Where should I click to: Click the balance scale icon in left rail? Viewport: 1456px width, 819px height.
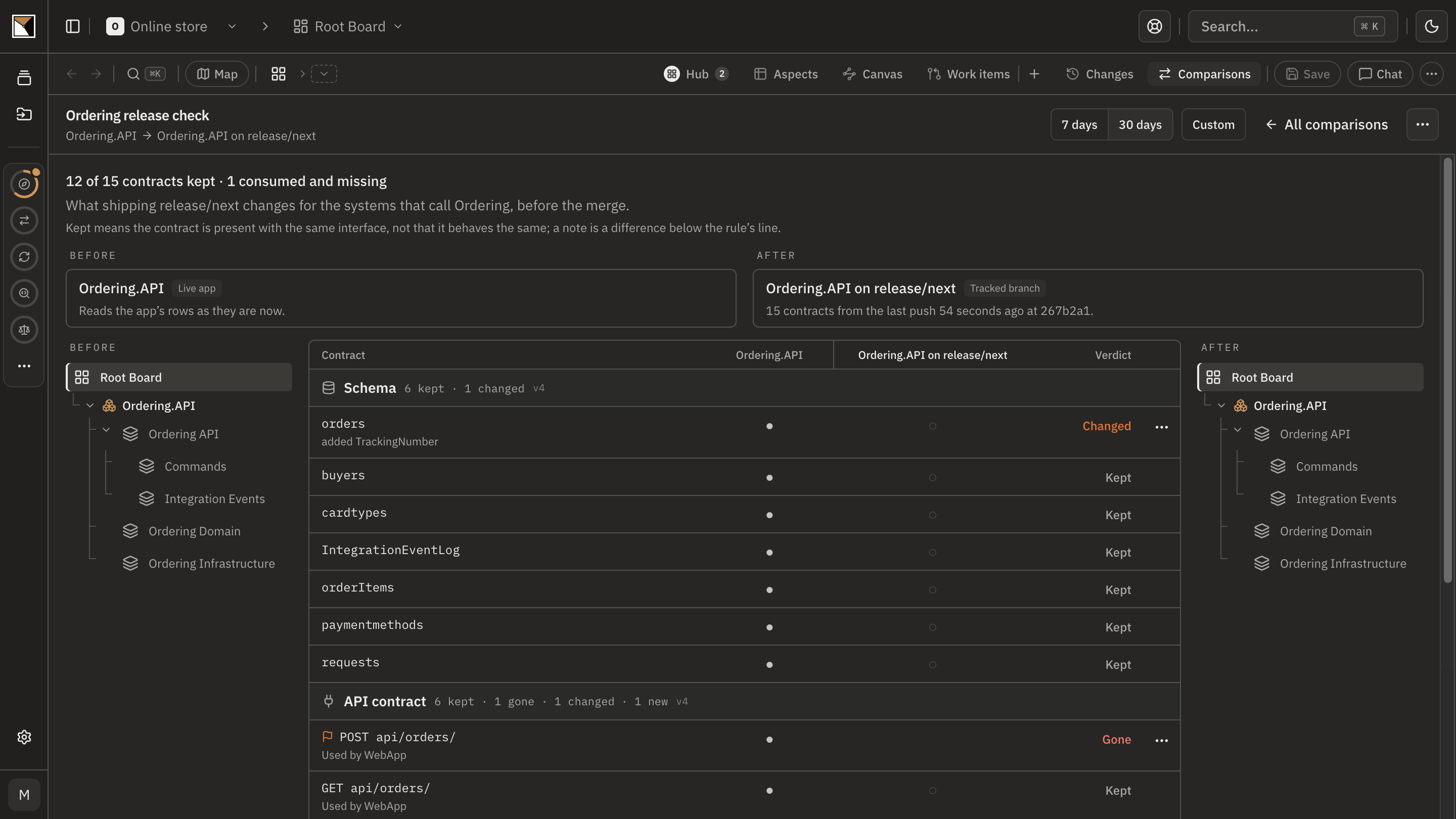[x=24, y=330]
